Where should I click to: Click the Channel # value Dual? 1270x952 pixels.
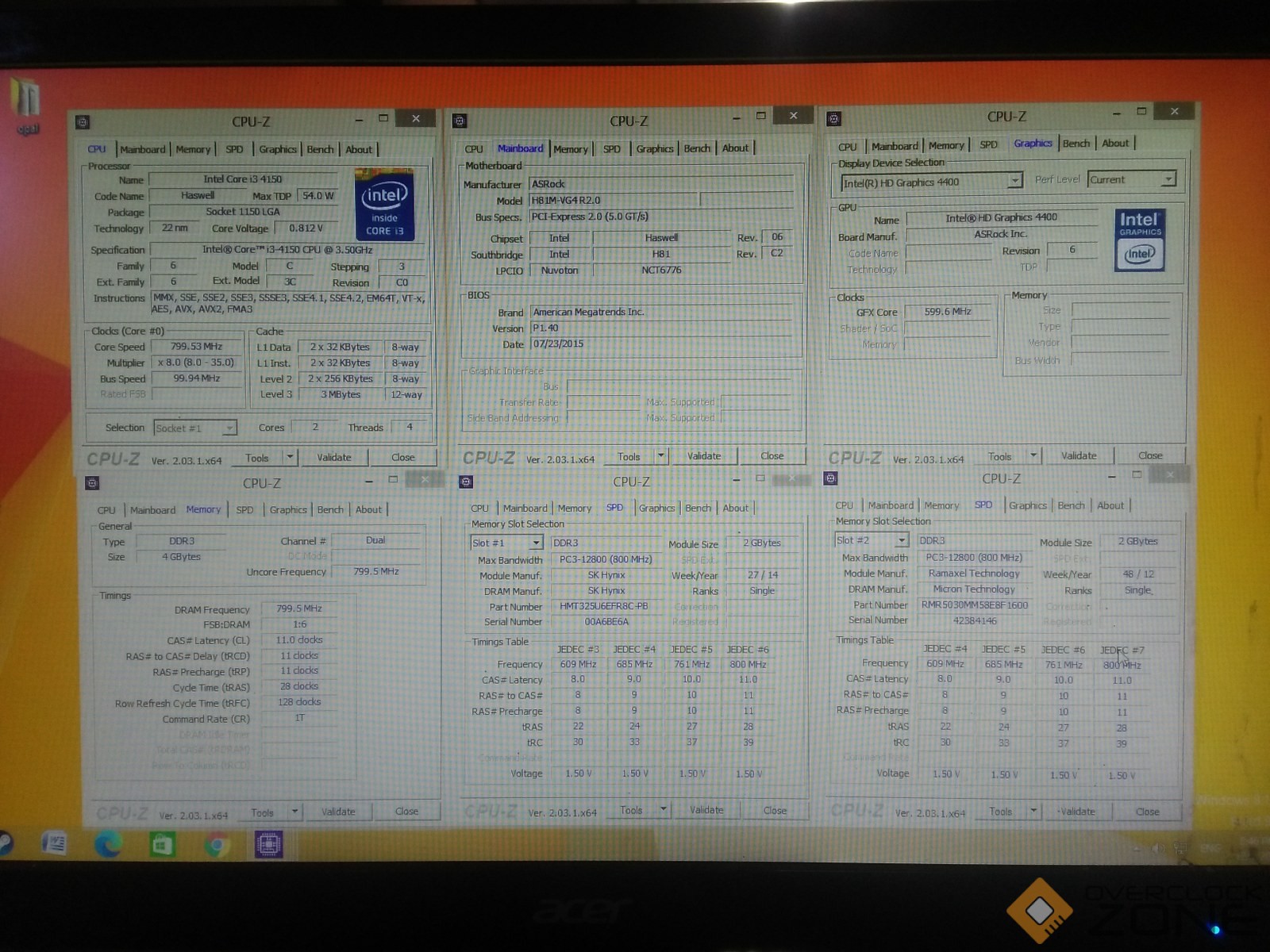[375, 540]
